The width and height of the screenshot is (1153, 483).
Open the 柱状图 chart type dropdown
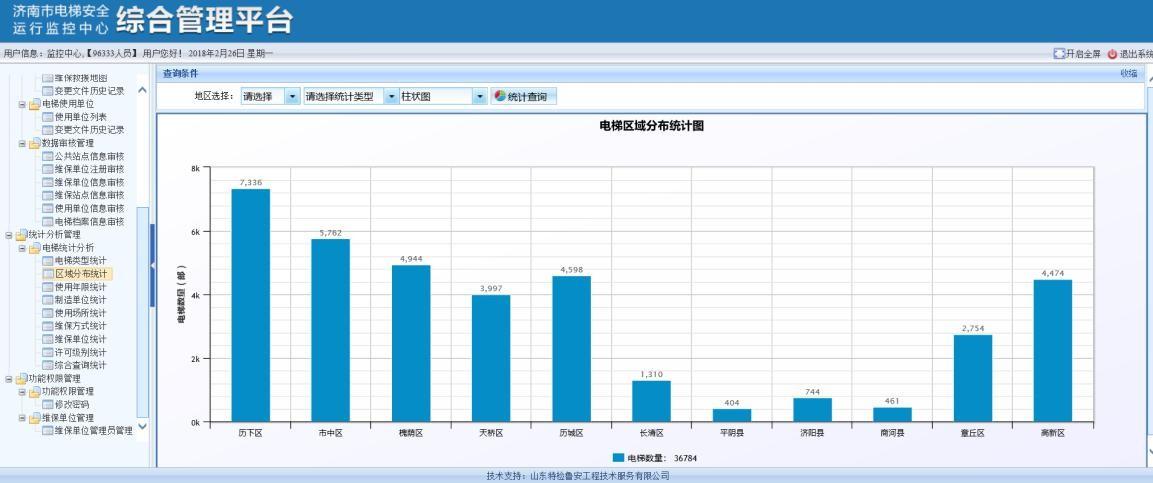(480, 97)
